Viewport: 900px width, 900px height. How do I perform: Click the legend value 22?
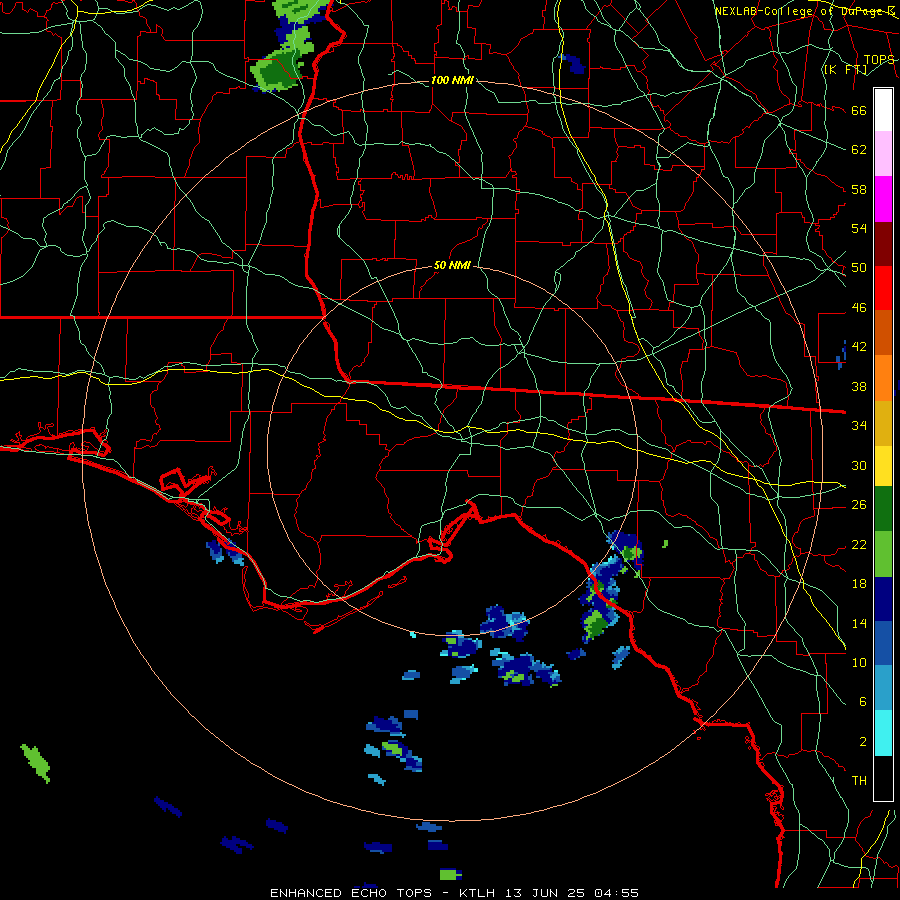[x=859, y=544]
